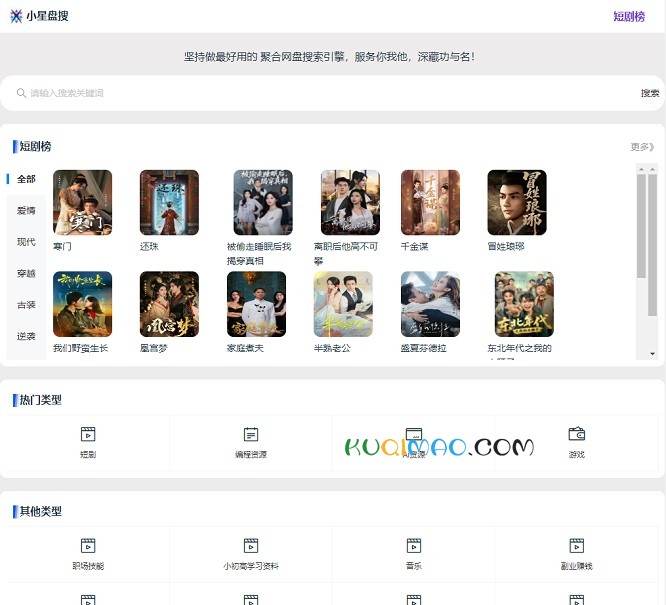Click the 冒姓琅琊 title text
The height and width of the screenshot is (605, 666).
[506, 246]
